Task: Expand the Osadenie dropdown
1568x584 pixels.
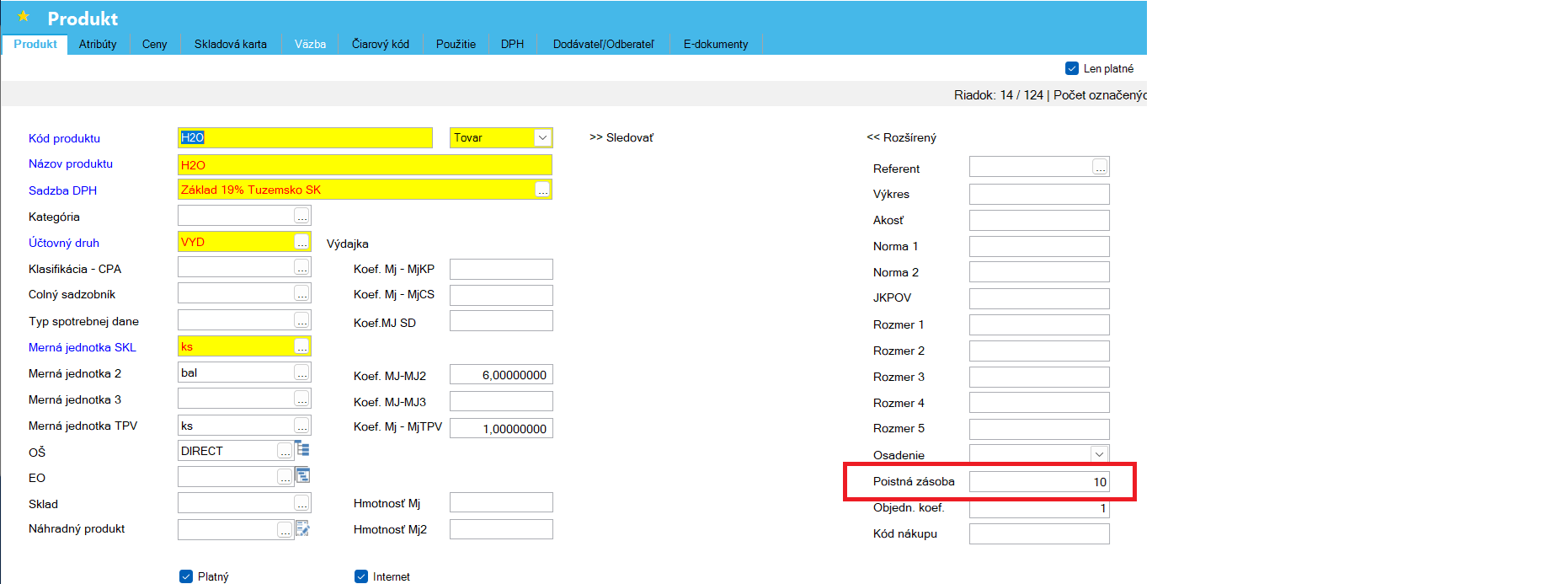Action: coord(1099,454)
